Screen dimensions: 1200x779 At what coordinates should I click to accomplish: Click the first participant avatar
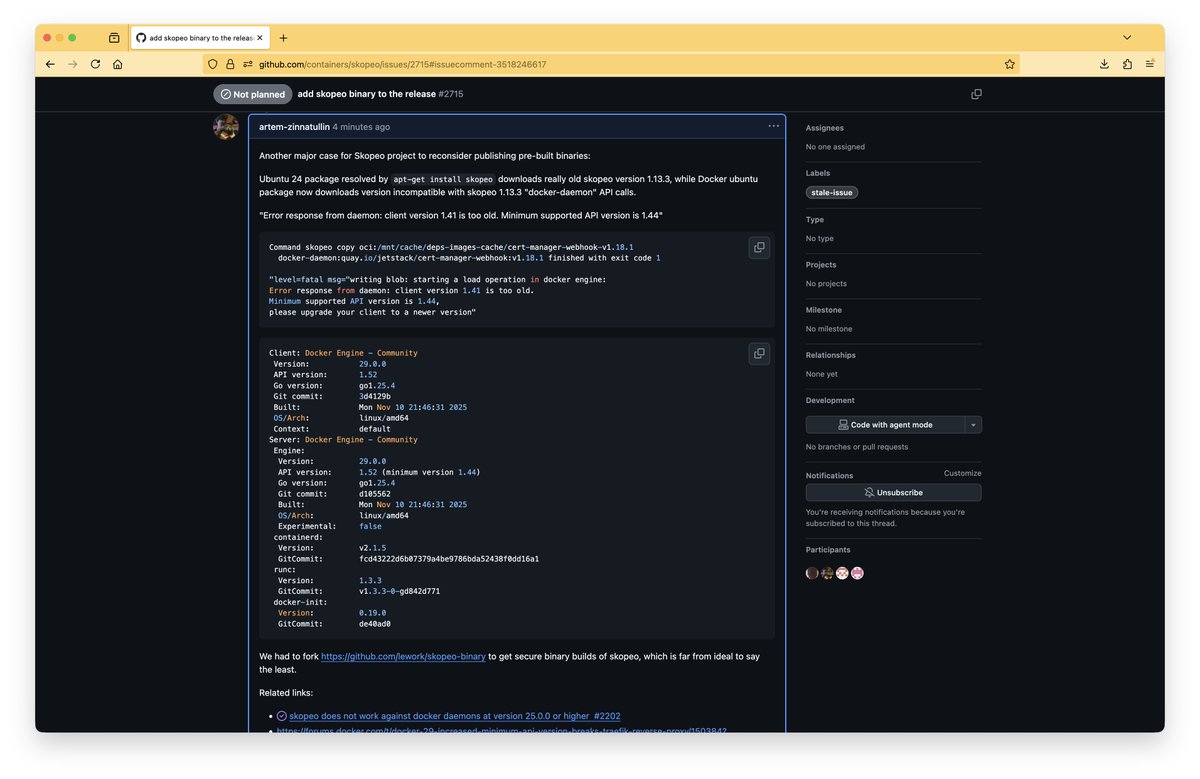(812, 573)
